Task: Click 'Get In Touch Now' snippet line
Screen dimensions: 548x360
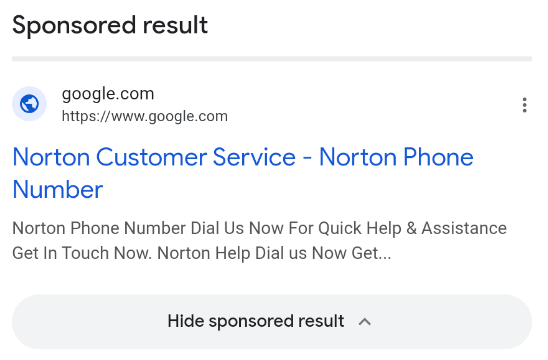Action: tap(82, 253)
